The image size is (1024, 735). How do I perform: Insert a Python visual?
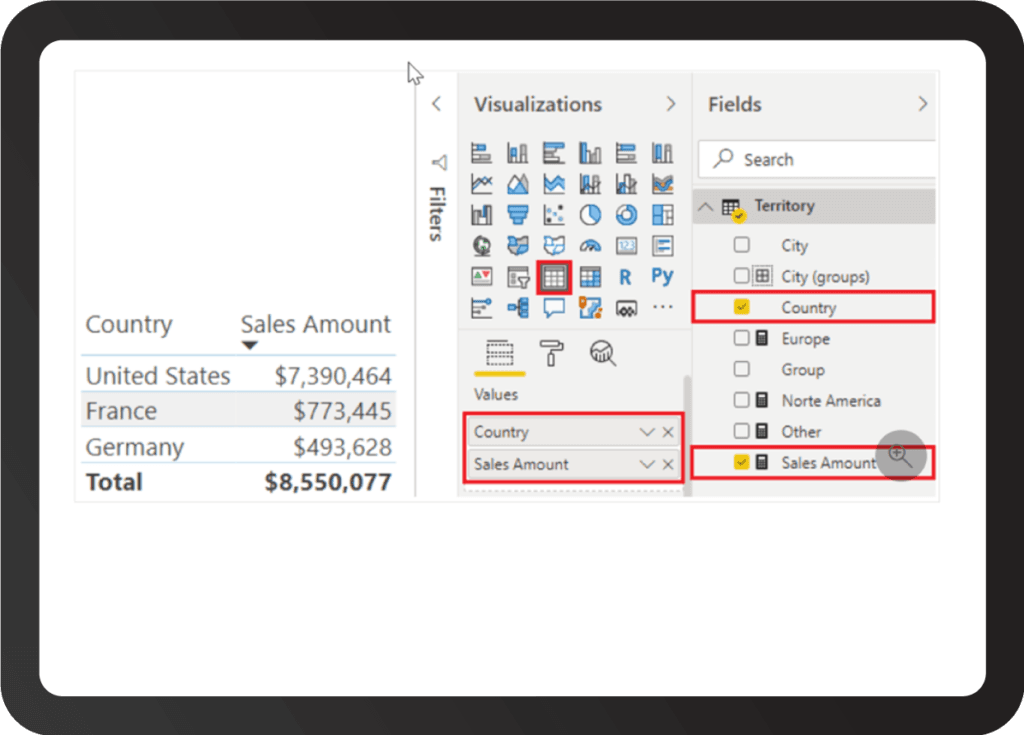click(x=662, y=277)
